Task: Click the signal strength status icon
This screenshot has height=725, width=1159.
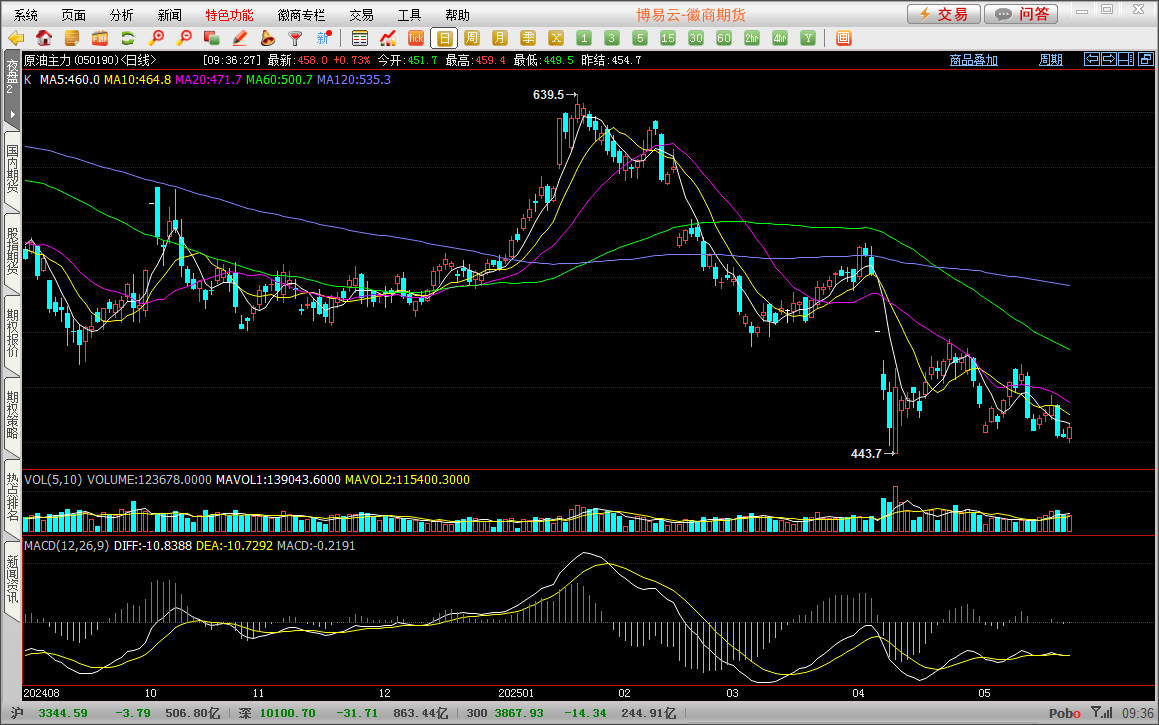Action: 1102,712
